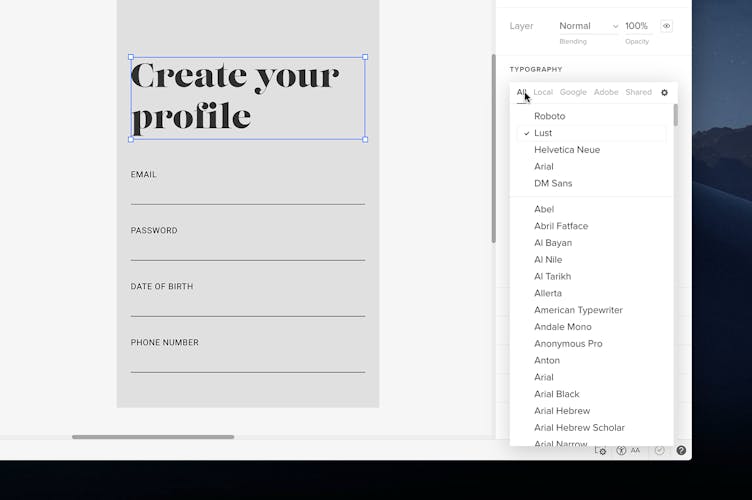Screen dimensions: 752x500
Task: Select the checked Lust font
Action: coord(592,133)
